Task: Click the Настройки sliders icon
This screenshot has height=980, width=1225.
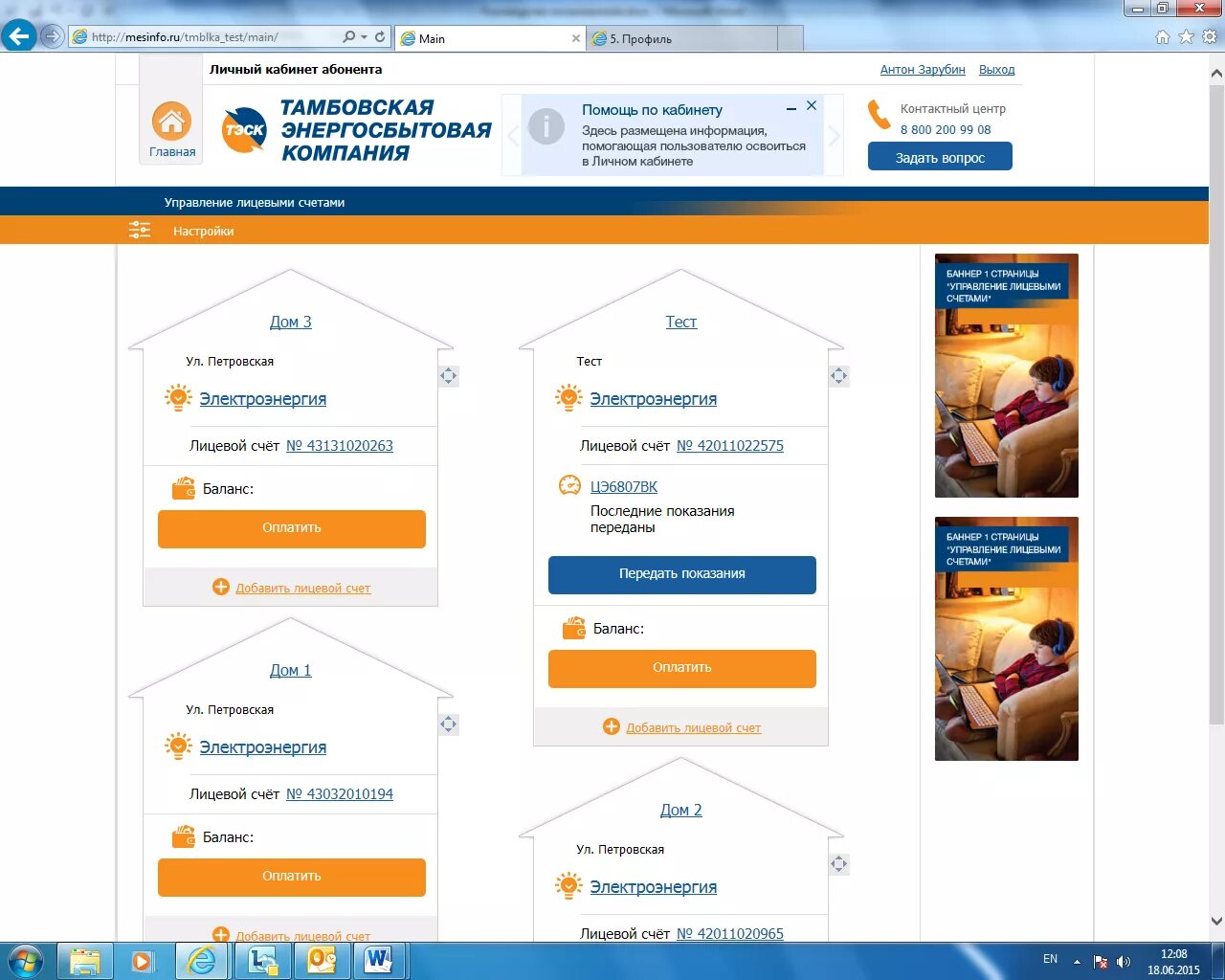Action: 140,230
